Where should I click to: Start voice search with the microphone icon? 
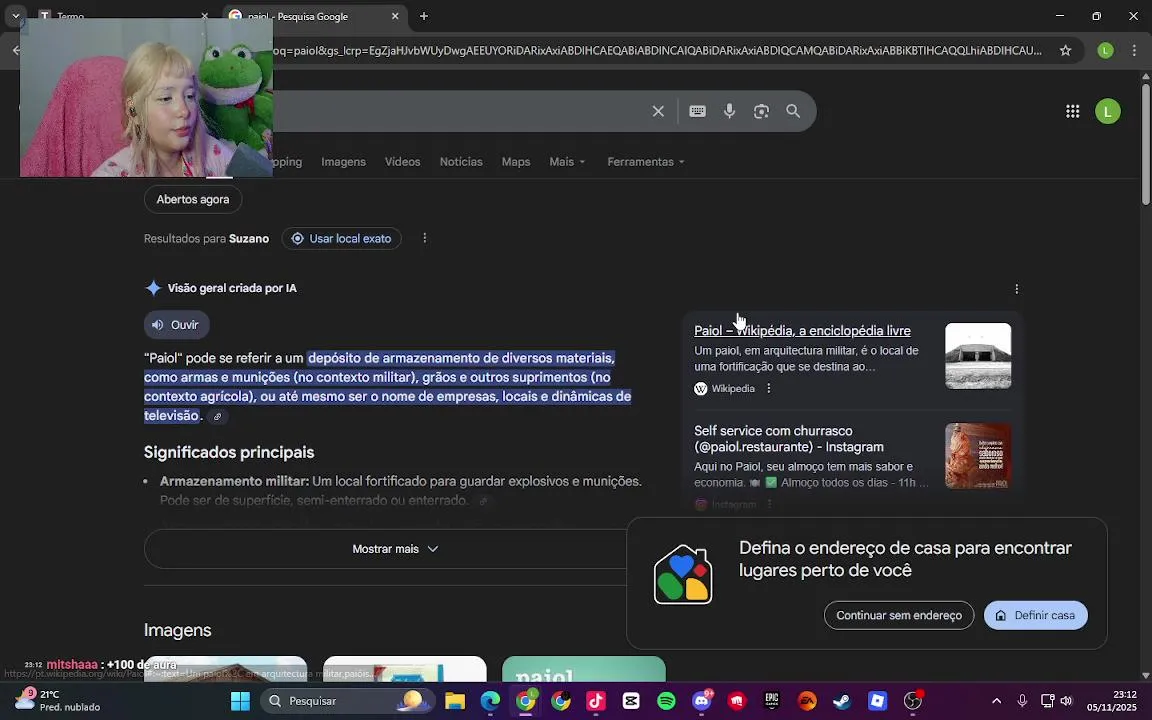point(729,111)
